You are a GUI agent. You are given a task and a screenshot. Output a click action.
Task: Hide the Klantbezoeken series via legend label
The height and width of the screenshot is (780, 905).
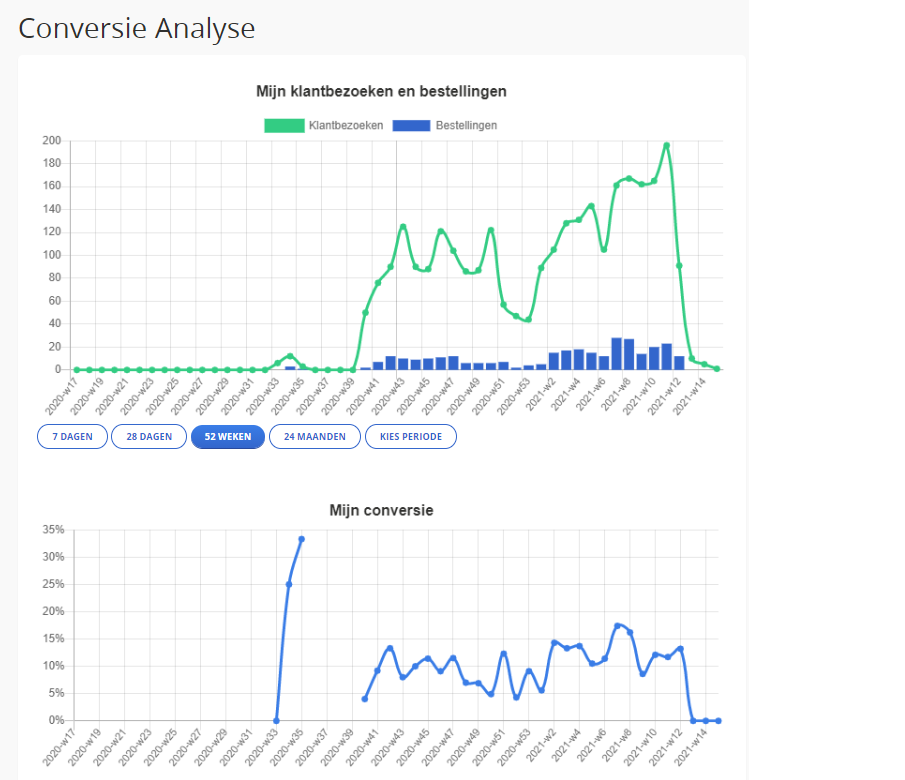[x=347, y=126]
